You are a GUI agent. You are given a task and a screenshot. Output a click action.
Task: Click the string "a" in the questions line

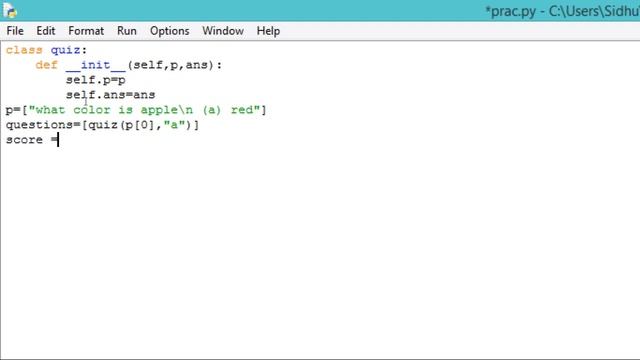[x=174, y=125]
